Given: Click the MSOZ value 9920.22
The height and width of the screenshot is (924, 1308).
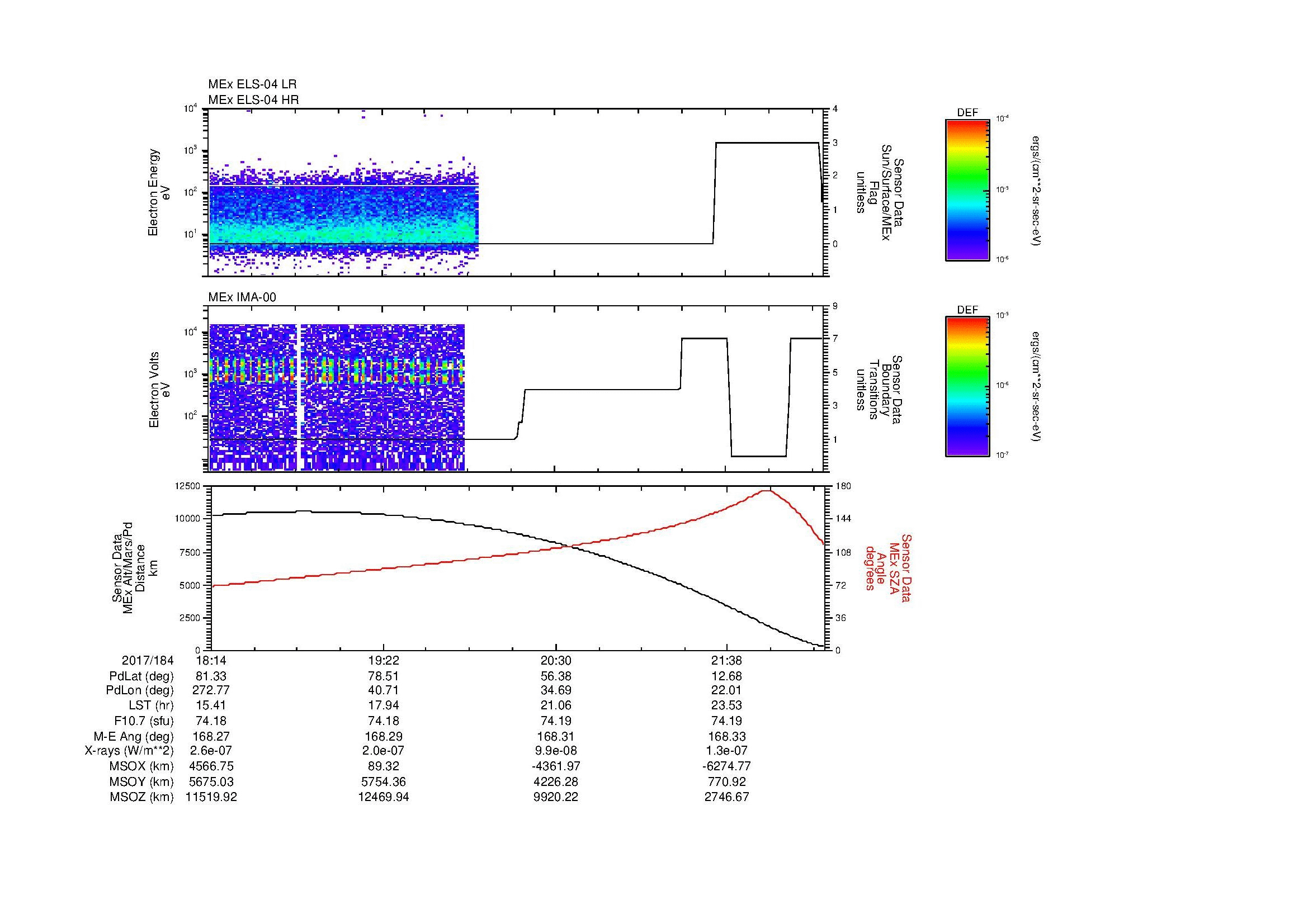Looking at the screenshot, I should (556, 797).
